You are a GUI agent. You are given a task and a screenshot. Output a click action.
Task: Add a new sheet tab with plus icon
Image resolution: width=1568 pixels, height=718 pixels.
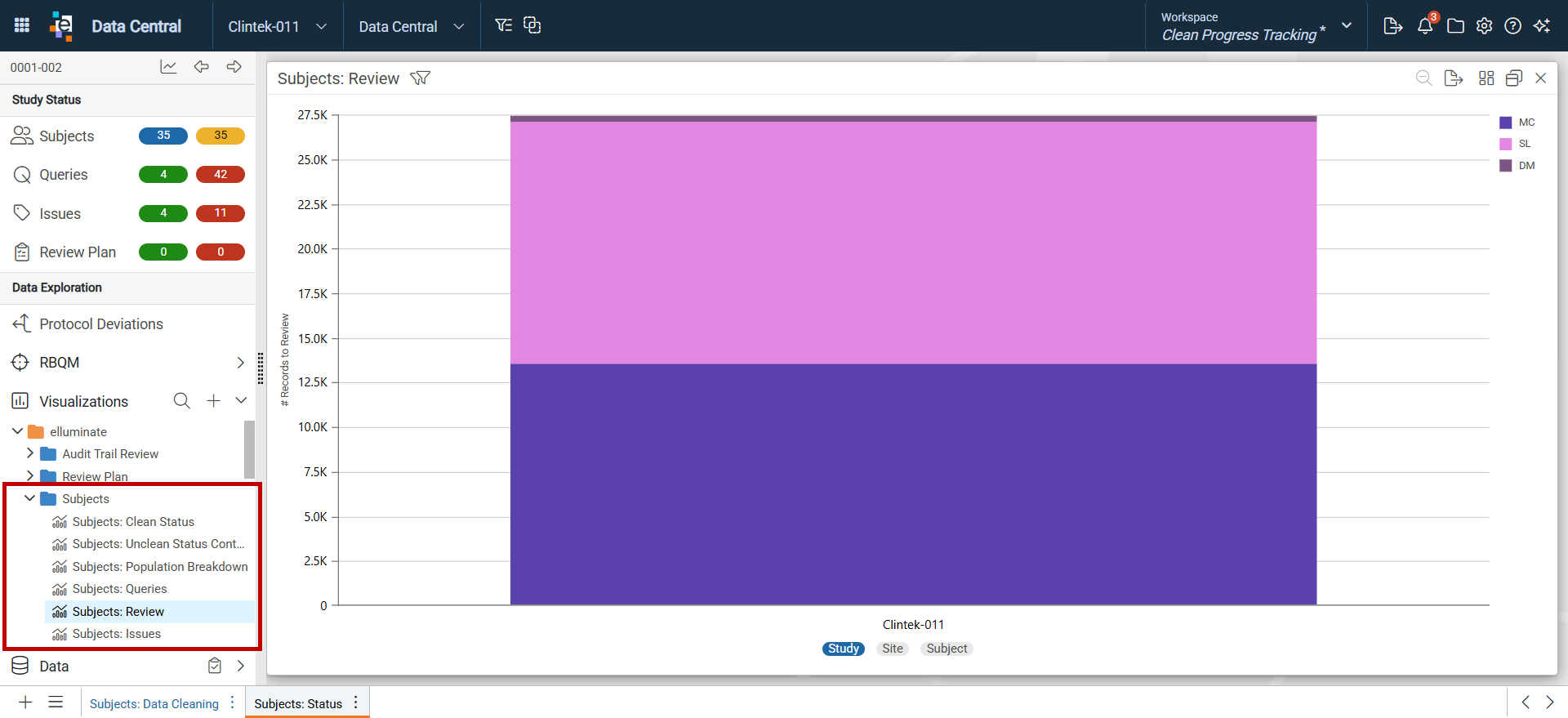tap(25, 702)
